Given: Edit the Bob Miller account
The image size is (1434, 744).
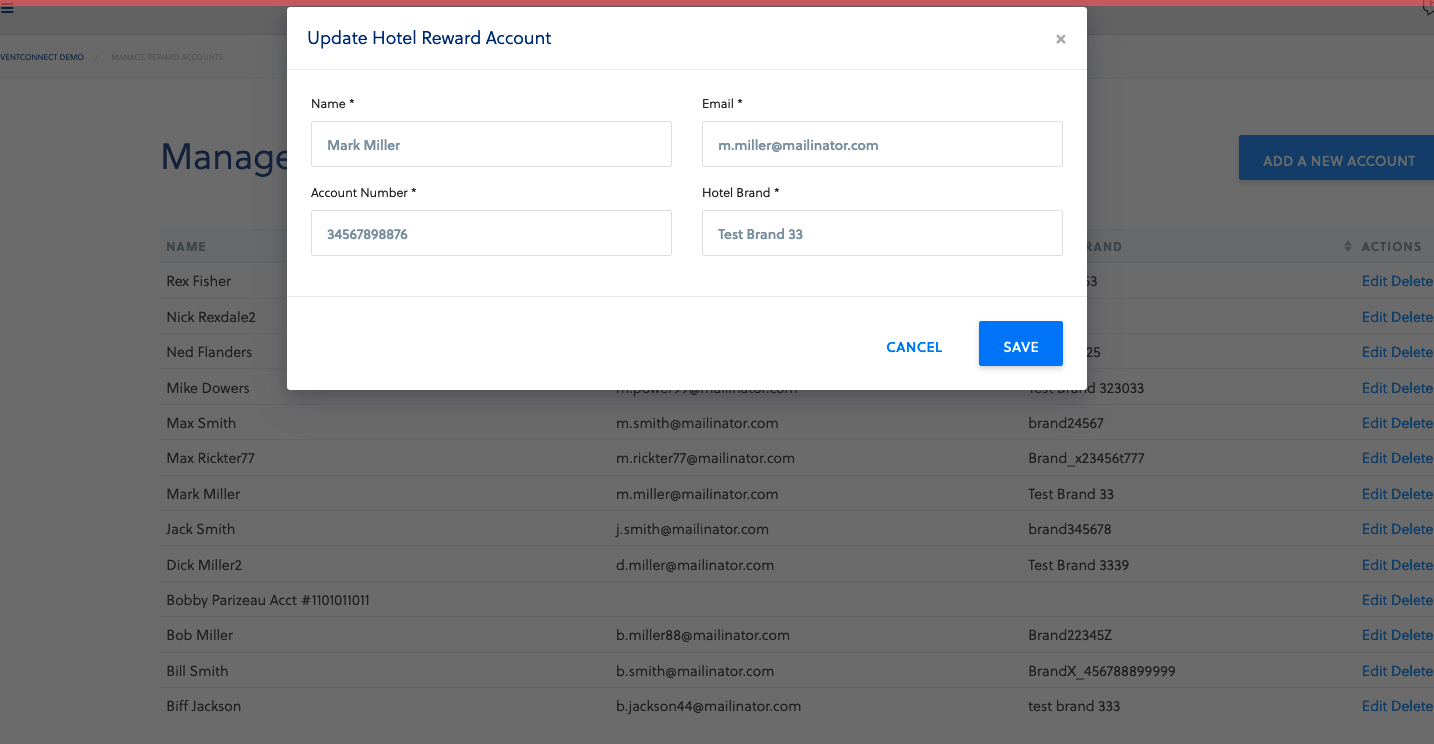Looking at the screenshot, I should coord(1374,635).
